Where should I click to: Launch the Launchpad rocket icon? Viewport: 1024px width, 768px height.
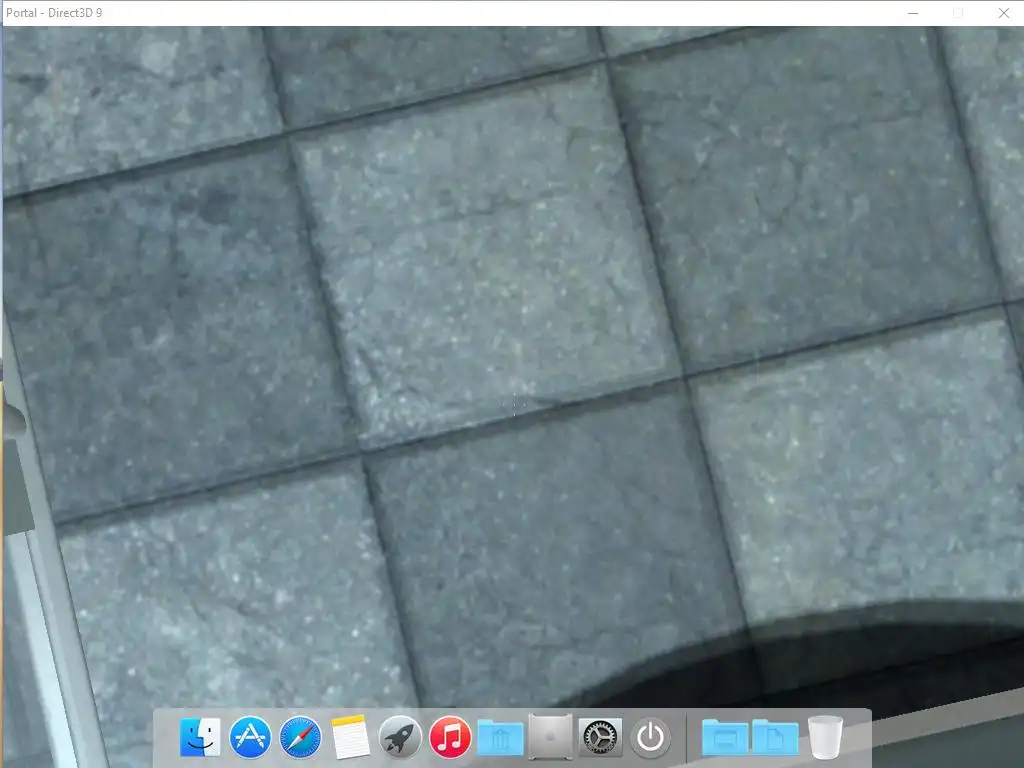[400, 737]
